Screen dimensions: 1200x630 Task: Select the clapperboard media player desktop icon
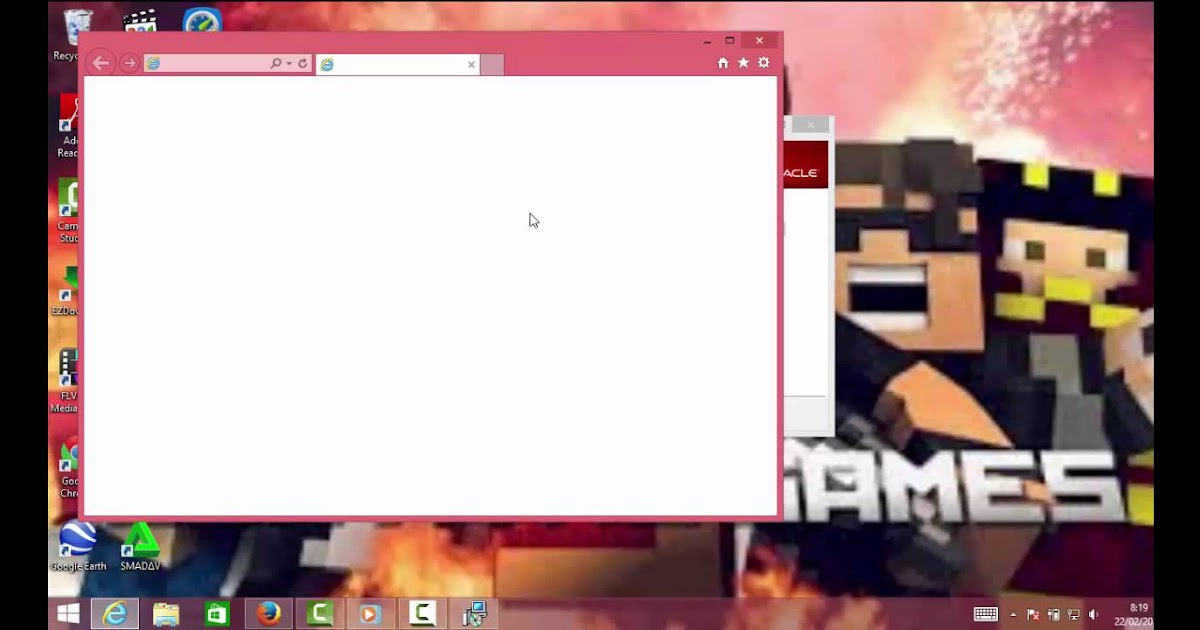tap(139, 22)
